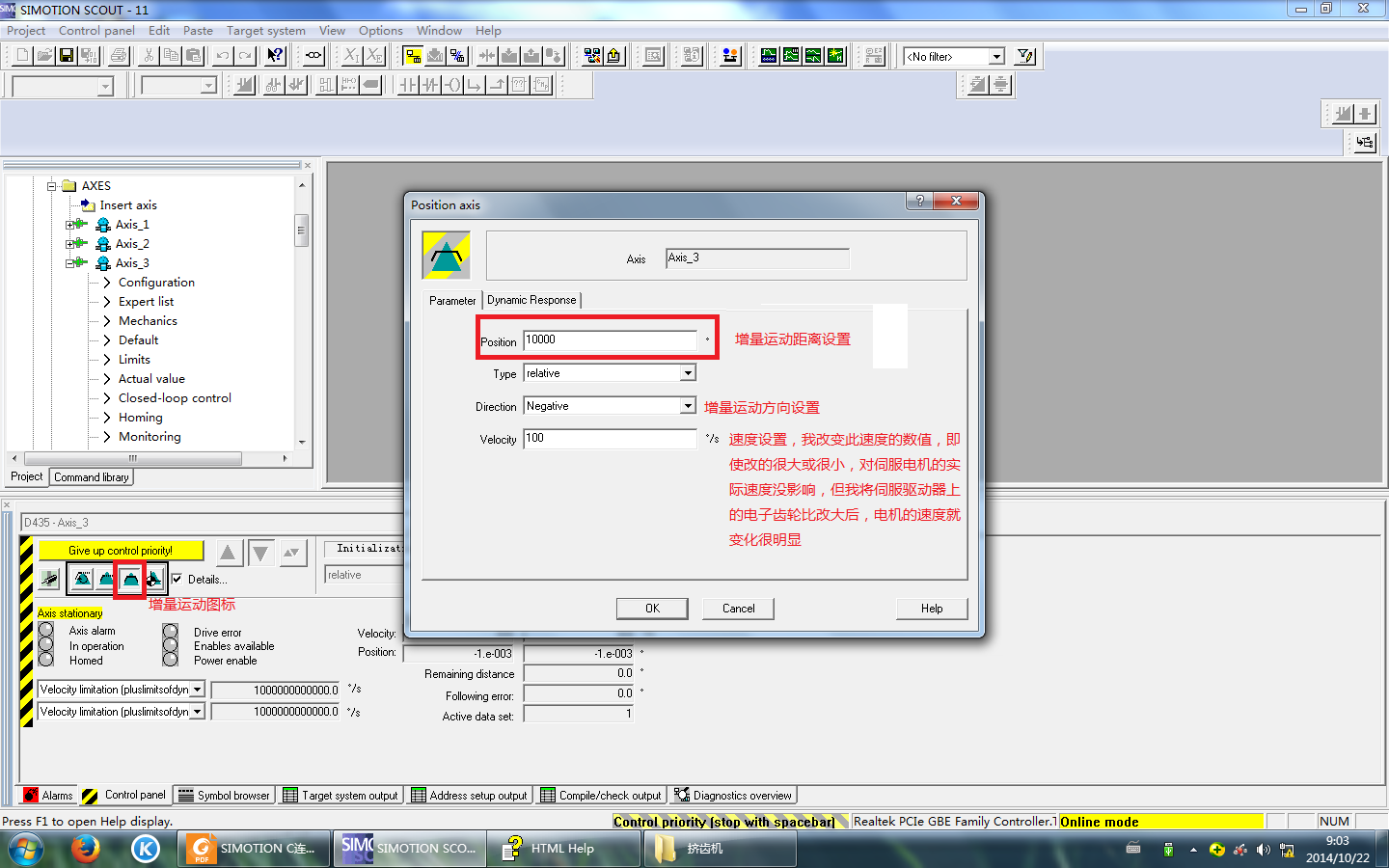This screenshot has height=868, width=1389.
Task: Click the volume speaker tray icon
Action: point(1264,850)
